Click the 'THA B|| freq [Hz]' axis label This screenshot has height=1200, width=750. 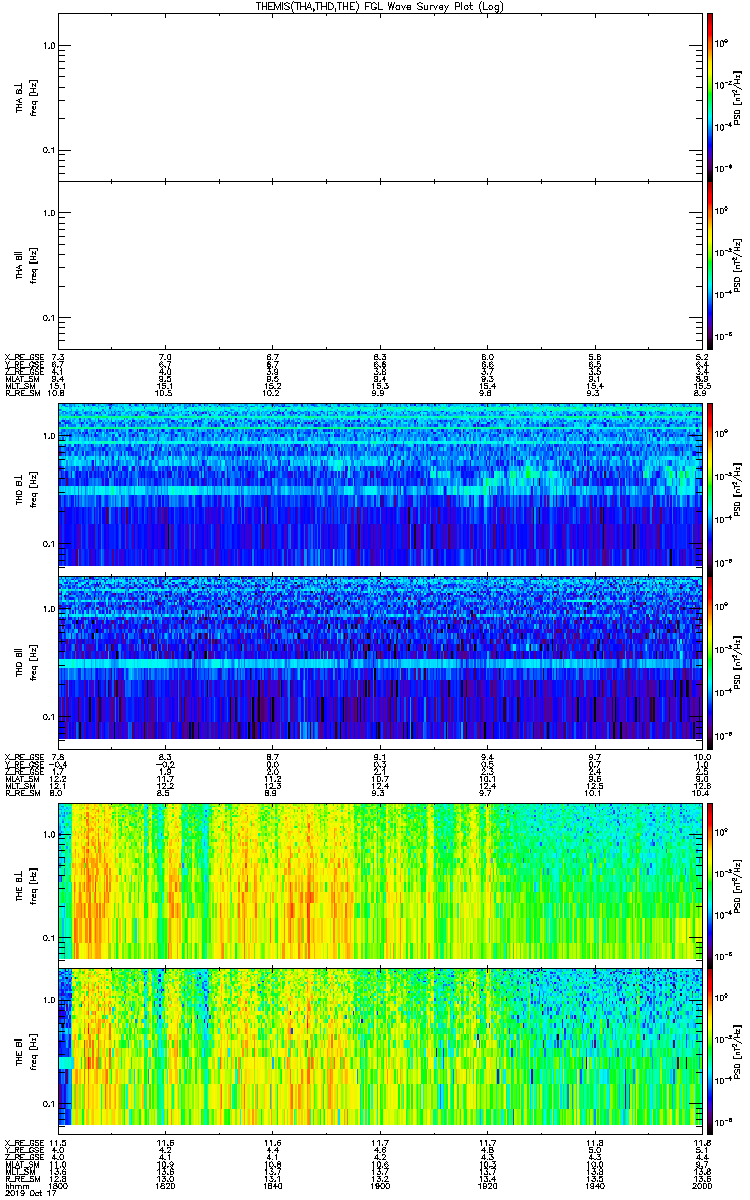click(25, 264)
